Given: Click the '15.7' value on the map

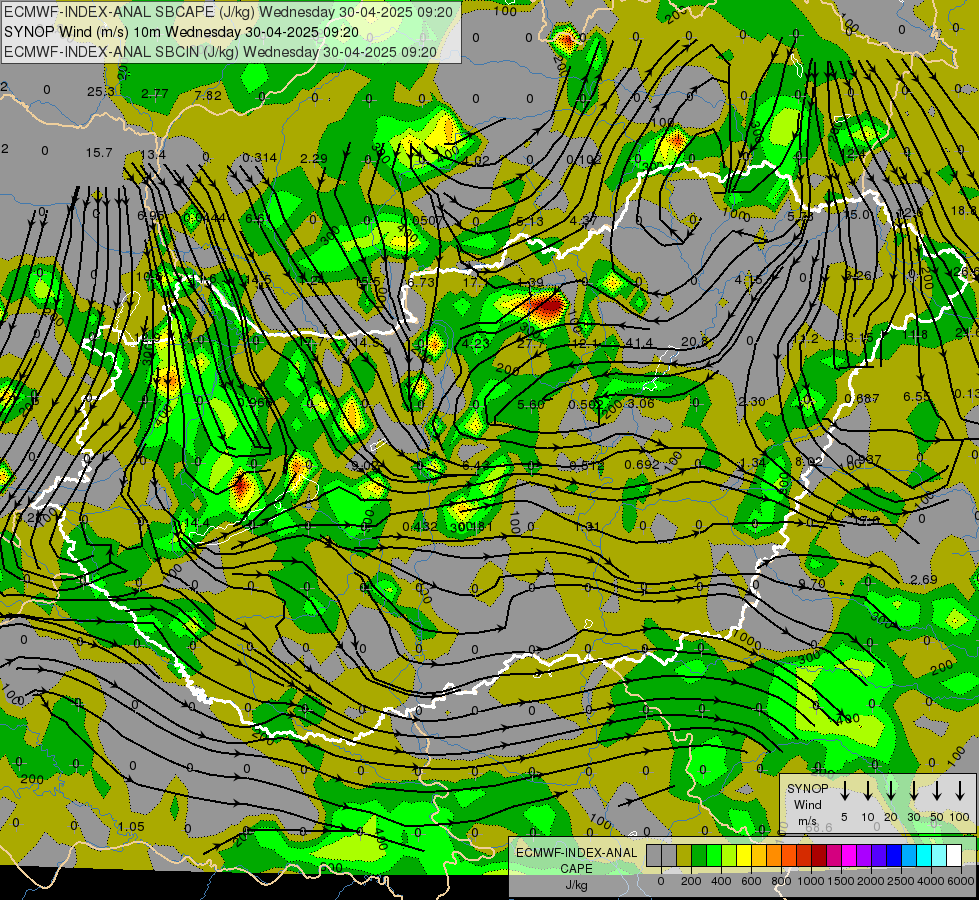Looking at the screenshot, I should coord(99,152).
